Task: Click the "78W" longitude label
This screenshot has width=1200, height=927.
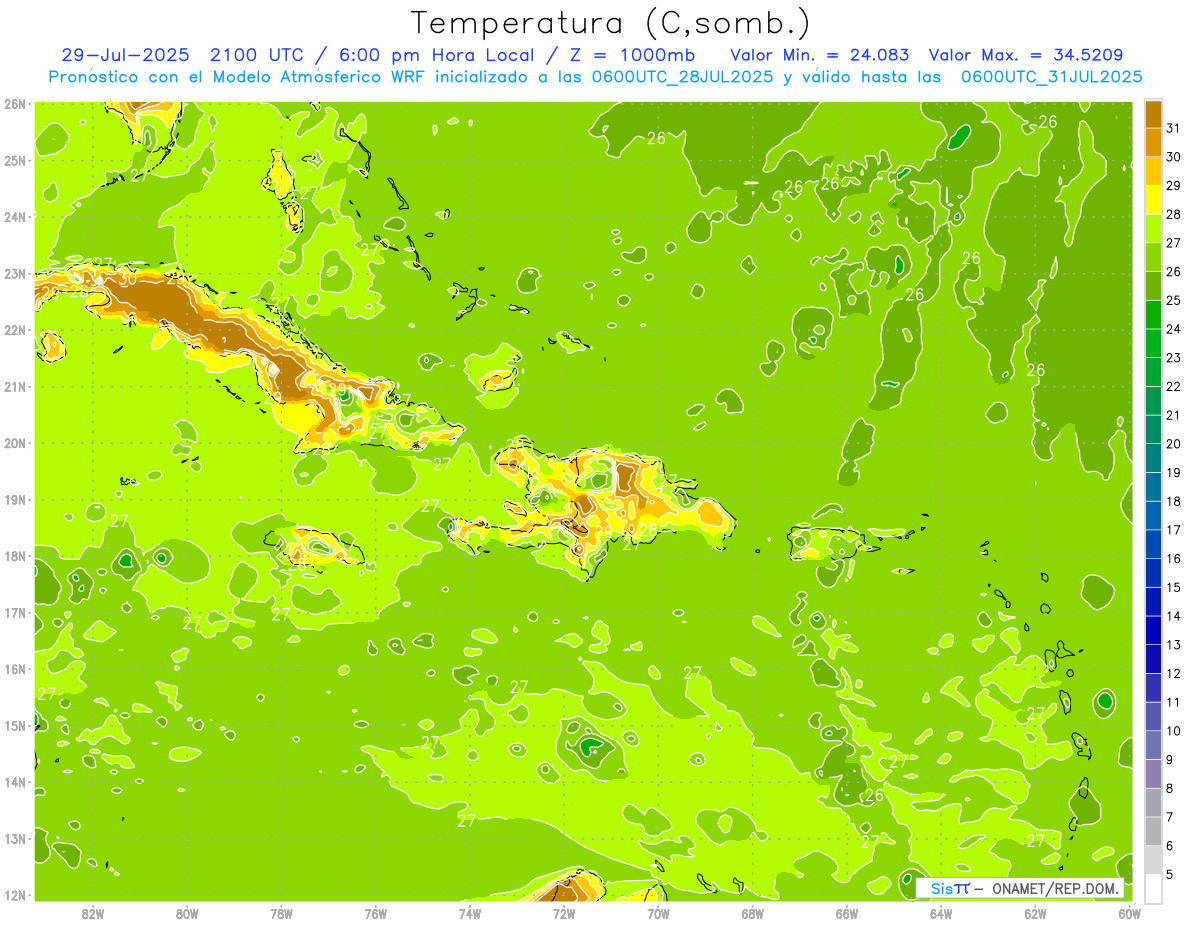Action: click(x=281, y=914)
